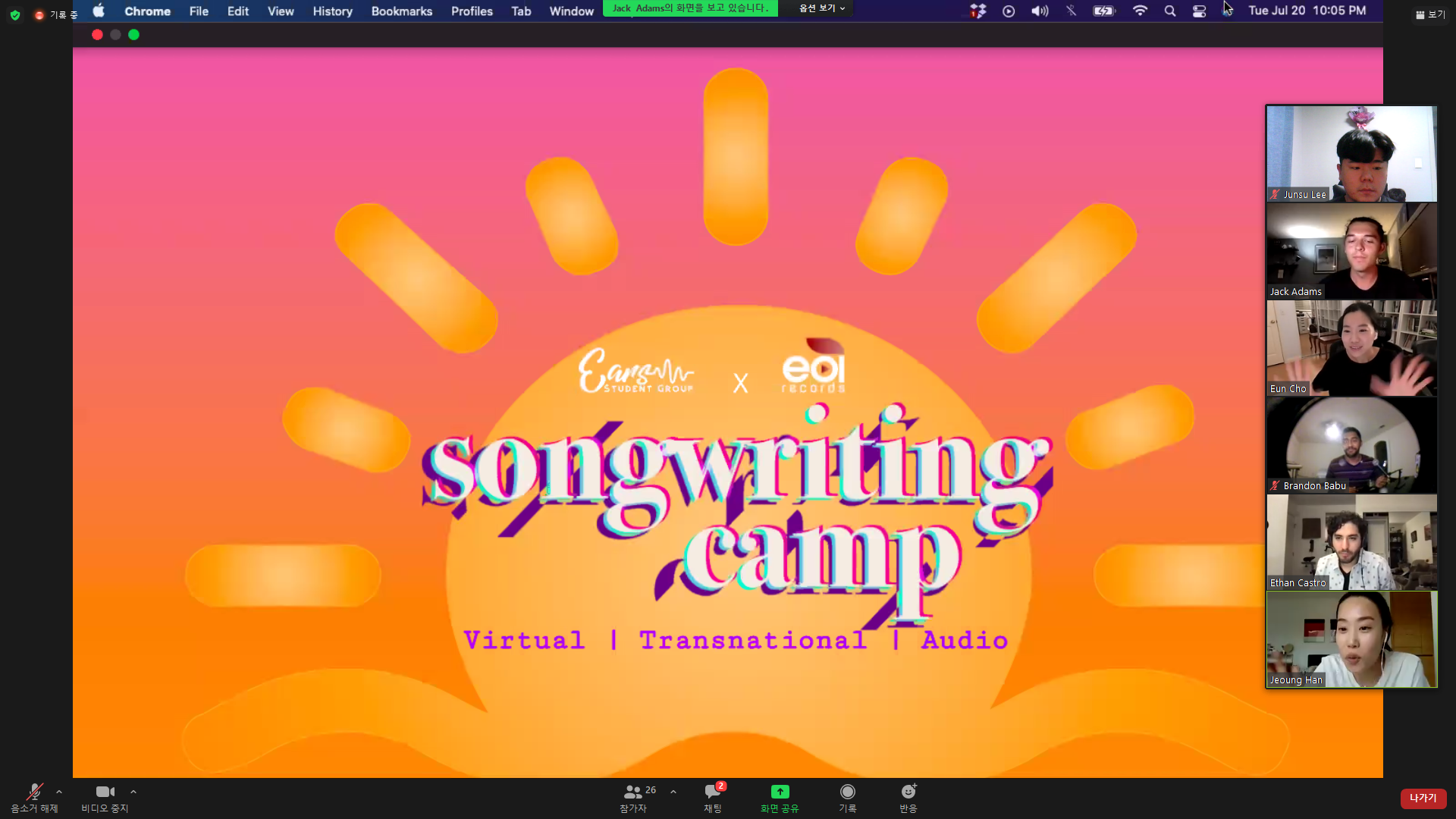Select Jeoung Han video thumbnail

[x=1351, y=639]
